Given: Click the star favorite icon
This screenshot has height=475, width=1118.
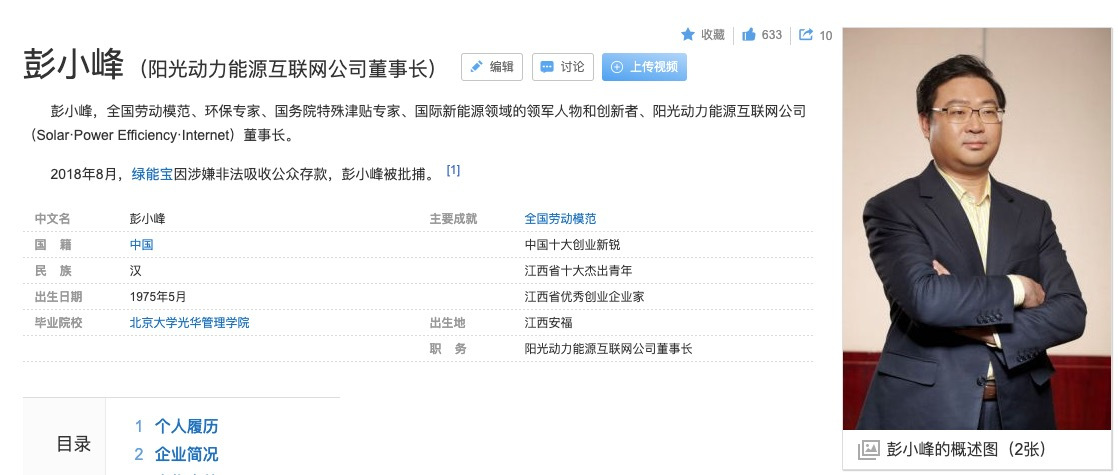Looking at the screenshot, I should pyautogui.click(x=687, y=34).
